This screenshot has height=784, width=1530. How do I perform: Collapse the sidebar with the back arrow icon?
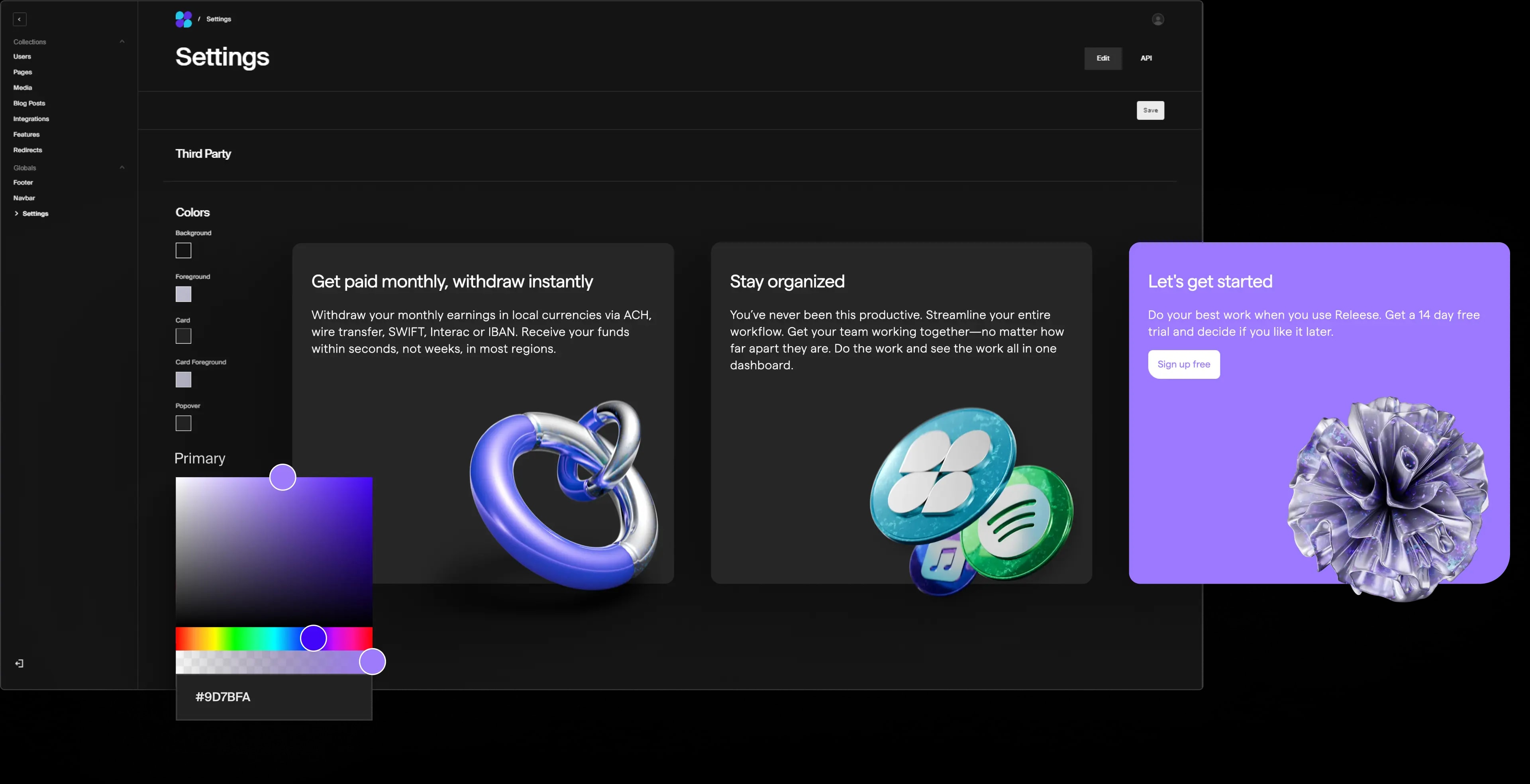coord(20,20)
